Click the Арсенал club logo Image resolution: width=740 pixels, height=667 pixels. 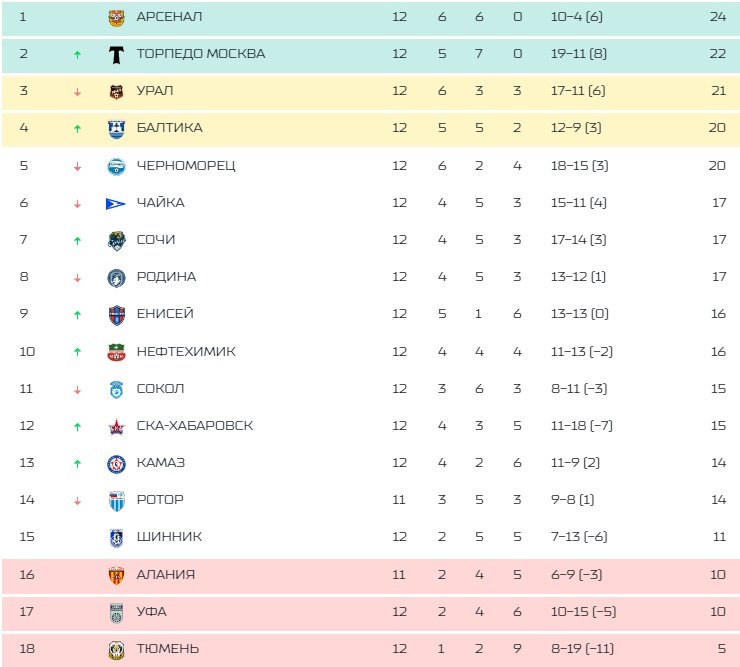coord(116,17)
